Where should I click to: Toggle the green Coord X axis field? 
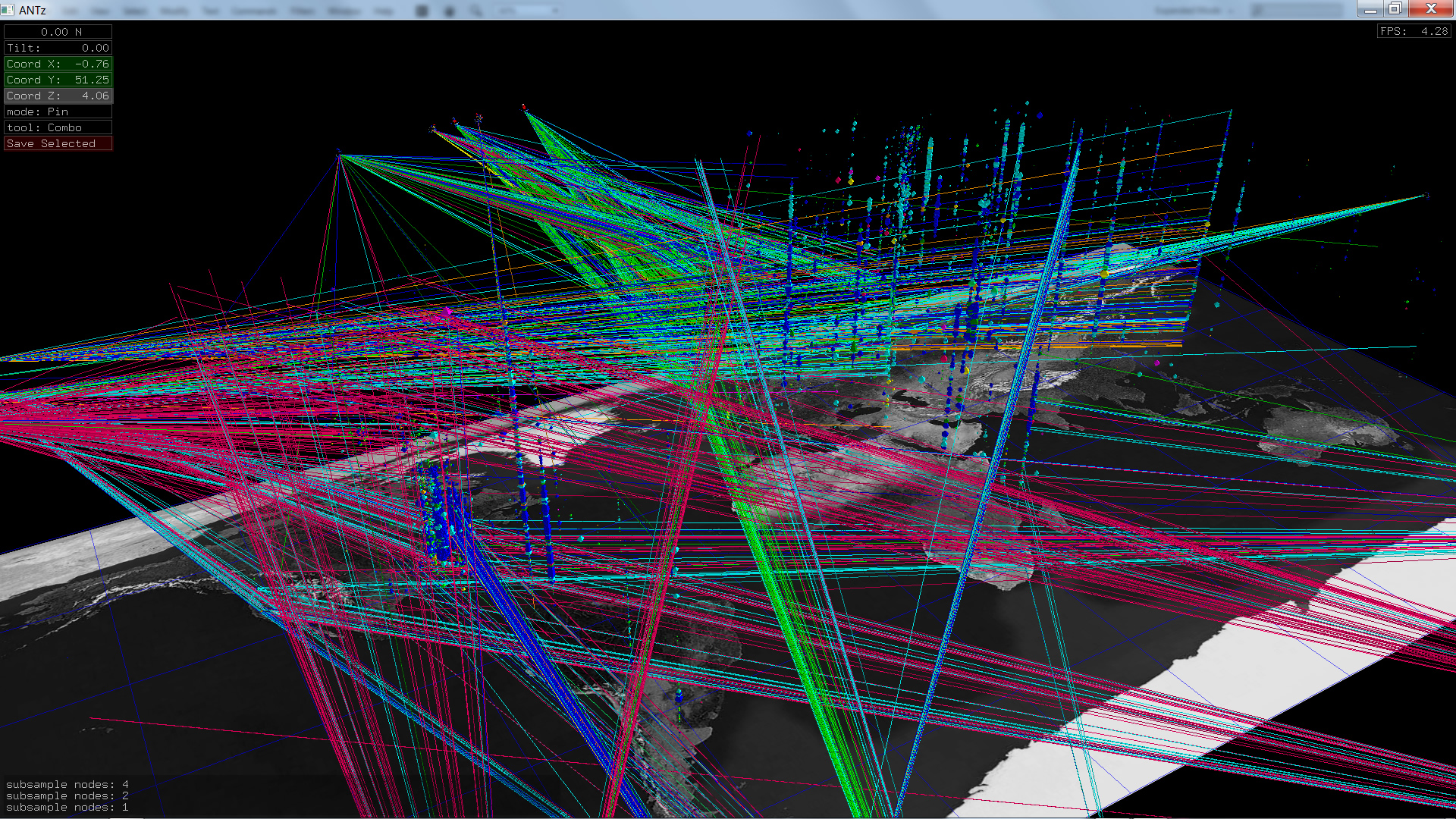point(58,64)
